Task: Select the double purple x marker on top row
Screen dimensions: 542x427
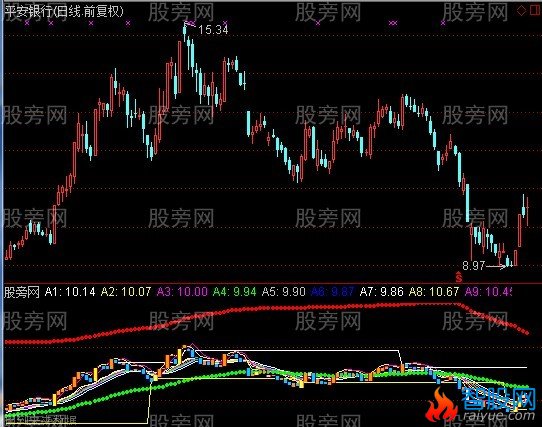Action: pos(393,23)
